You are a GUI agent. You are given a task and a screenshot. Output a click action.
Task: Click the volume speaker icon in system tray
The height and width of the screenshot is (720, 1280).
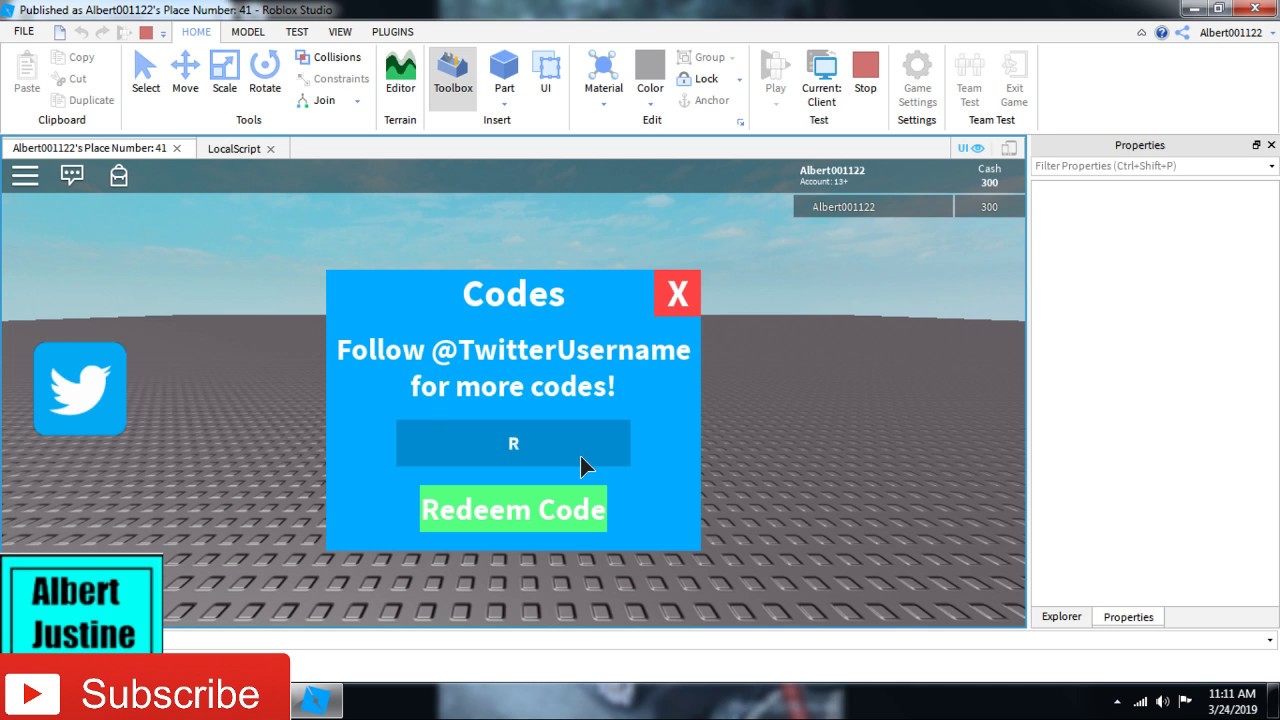pyautogui.click(x=1162, y=701)
